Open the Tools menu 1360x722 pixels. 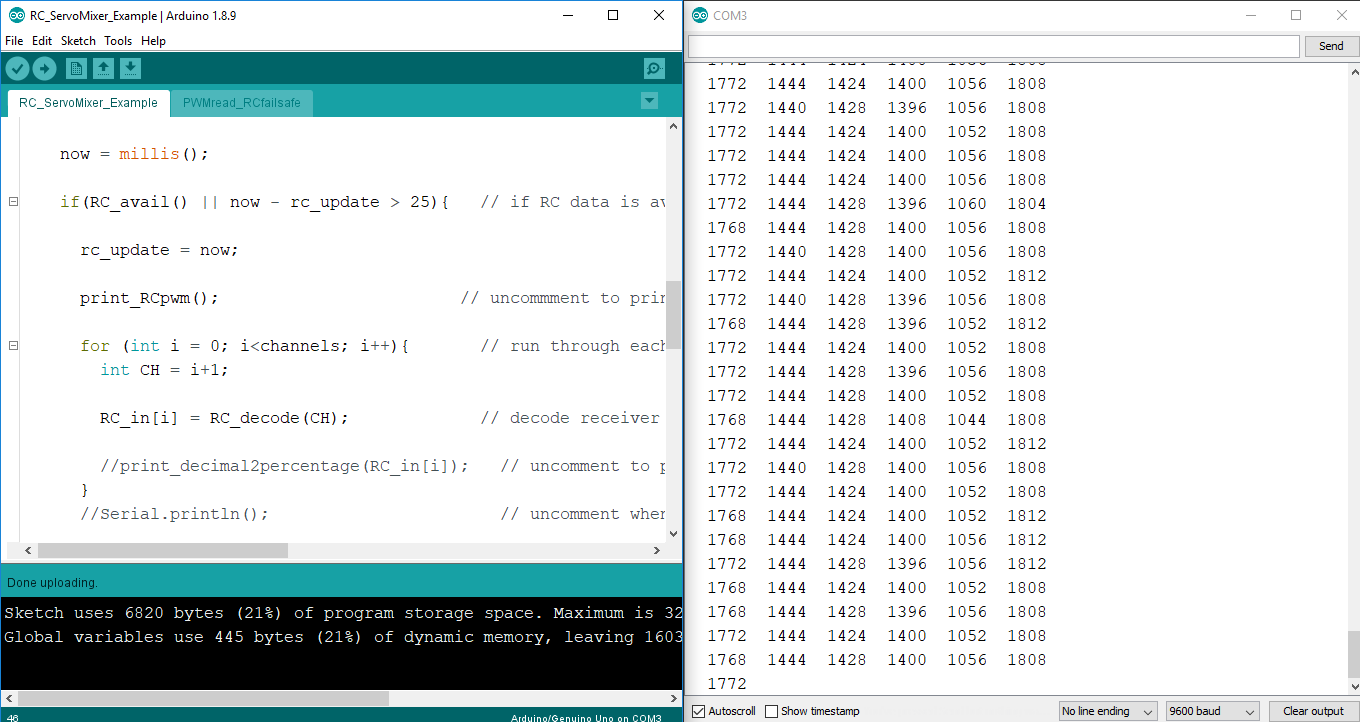(117, 40)
